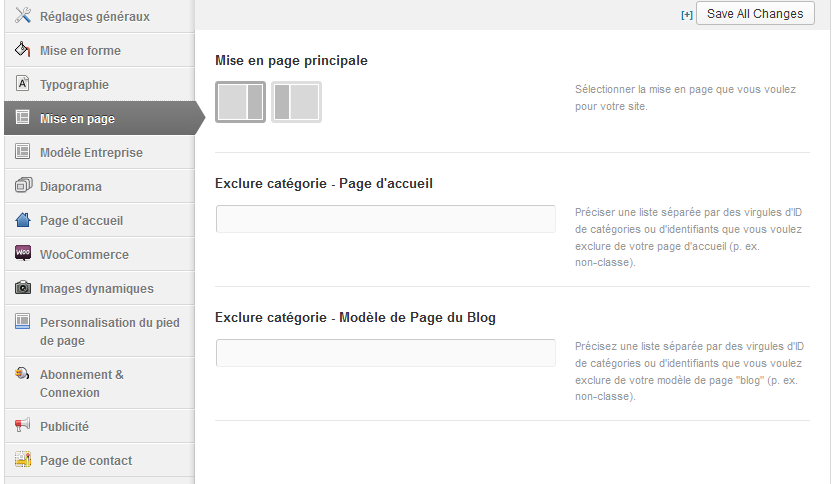Select the left-sidebar layout option
Screen dimensions: 835x484
tap(296, 102)
